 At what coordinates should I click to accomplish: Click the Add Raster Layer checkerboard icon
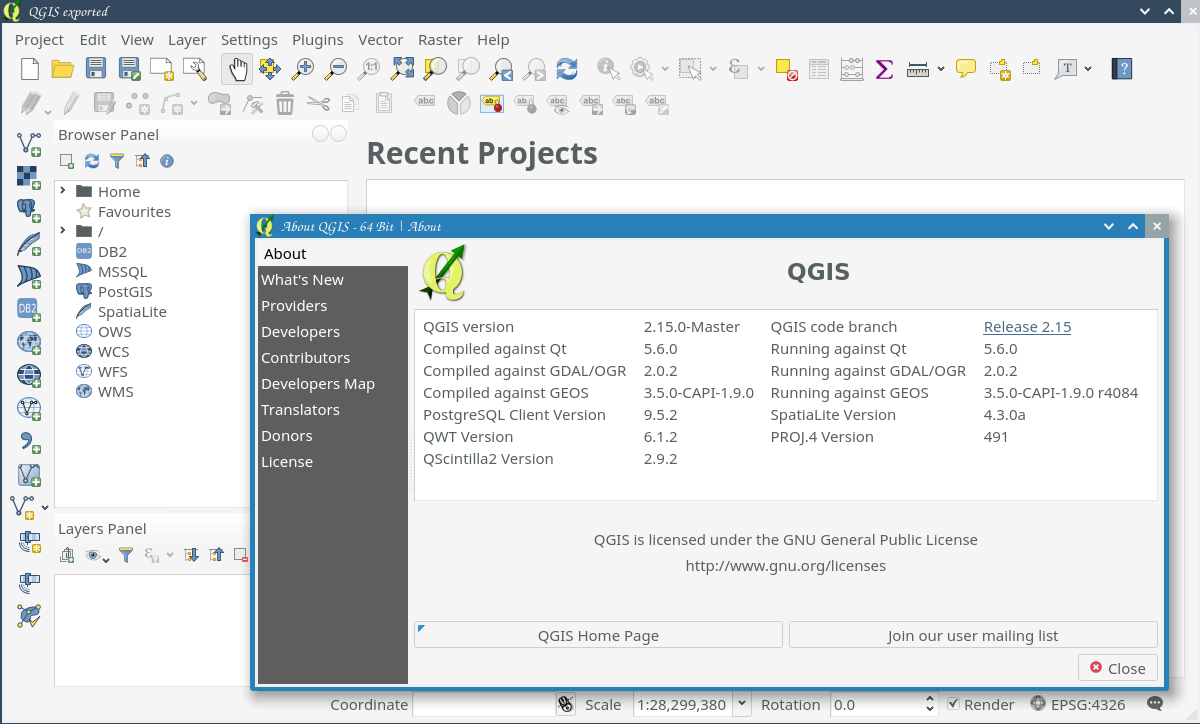(28, 176)
